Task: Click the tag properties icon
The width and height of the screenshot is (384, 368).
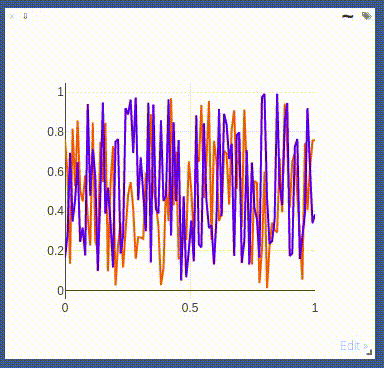Action: point(367,16)
